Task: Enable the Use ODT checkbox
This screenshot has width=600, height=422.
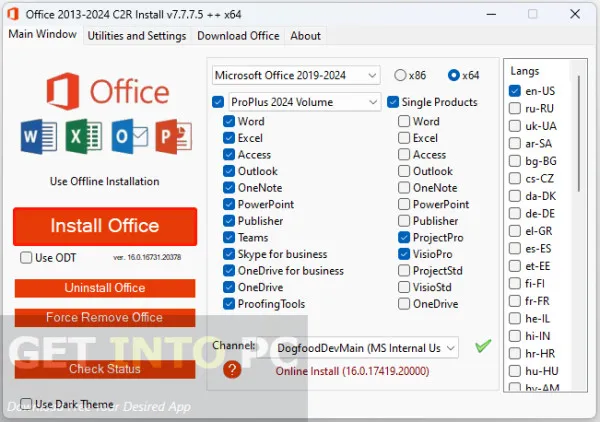Action: click(x=26, y=257)
